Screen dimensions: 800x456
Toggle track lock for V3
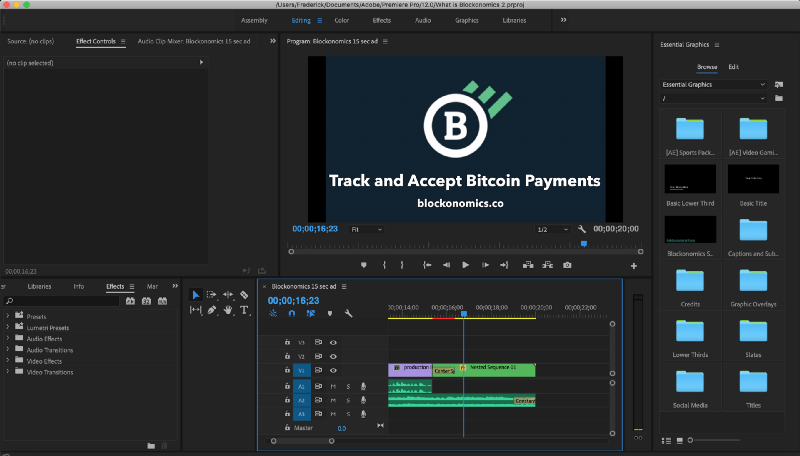(x=287, y=342)
